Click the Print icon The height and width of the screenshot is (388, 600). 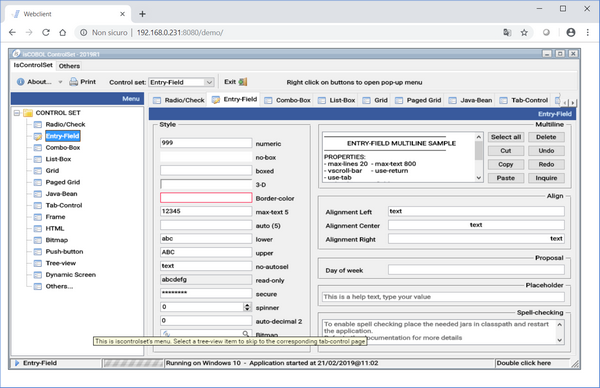tap(73, 82)
